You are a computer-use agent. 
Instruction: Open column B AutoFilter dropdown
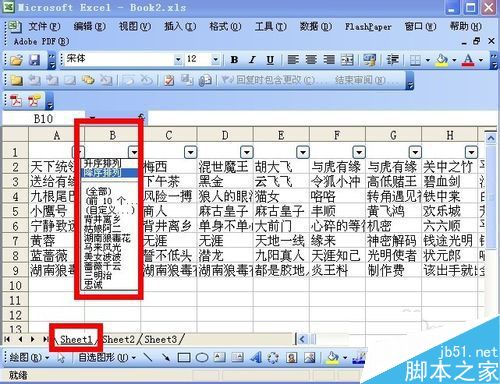coord(134,152)
